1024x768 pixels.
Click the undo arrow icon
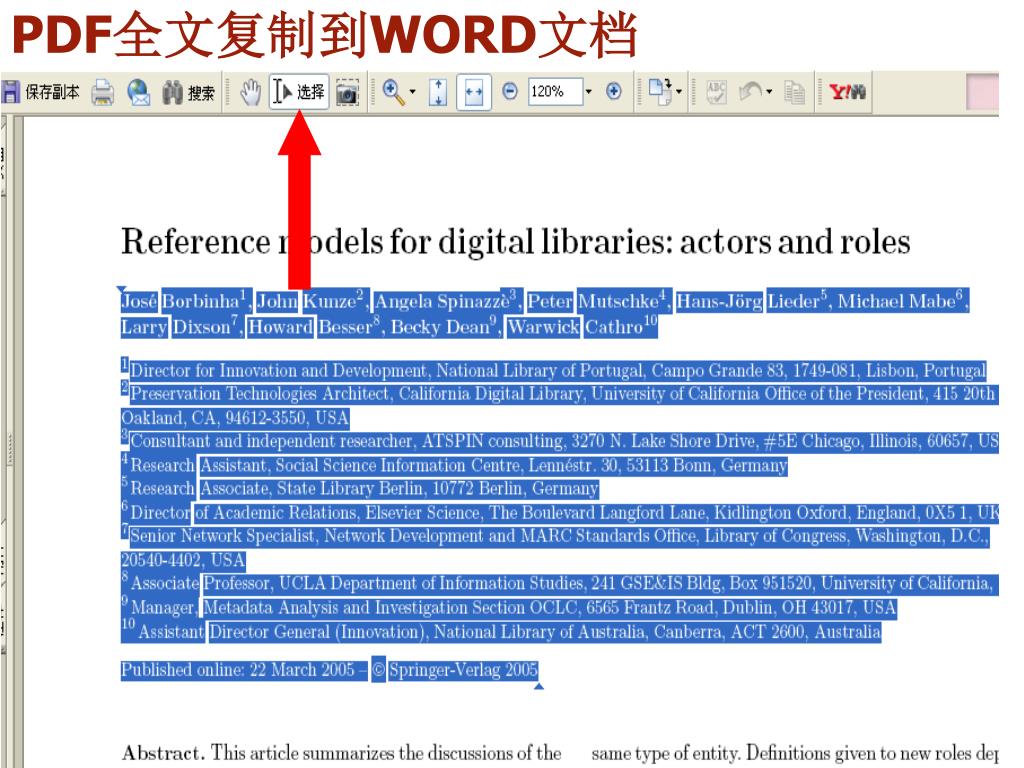[x=750, y=91]
